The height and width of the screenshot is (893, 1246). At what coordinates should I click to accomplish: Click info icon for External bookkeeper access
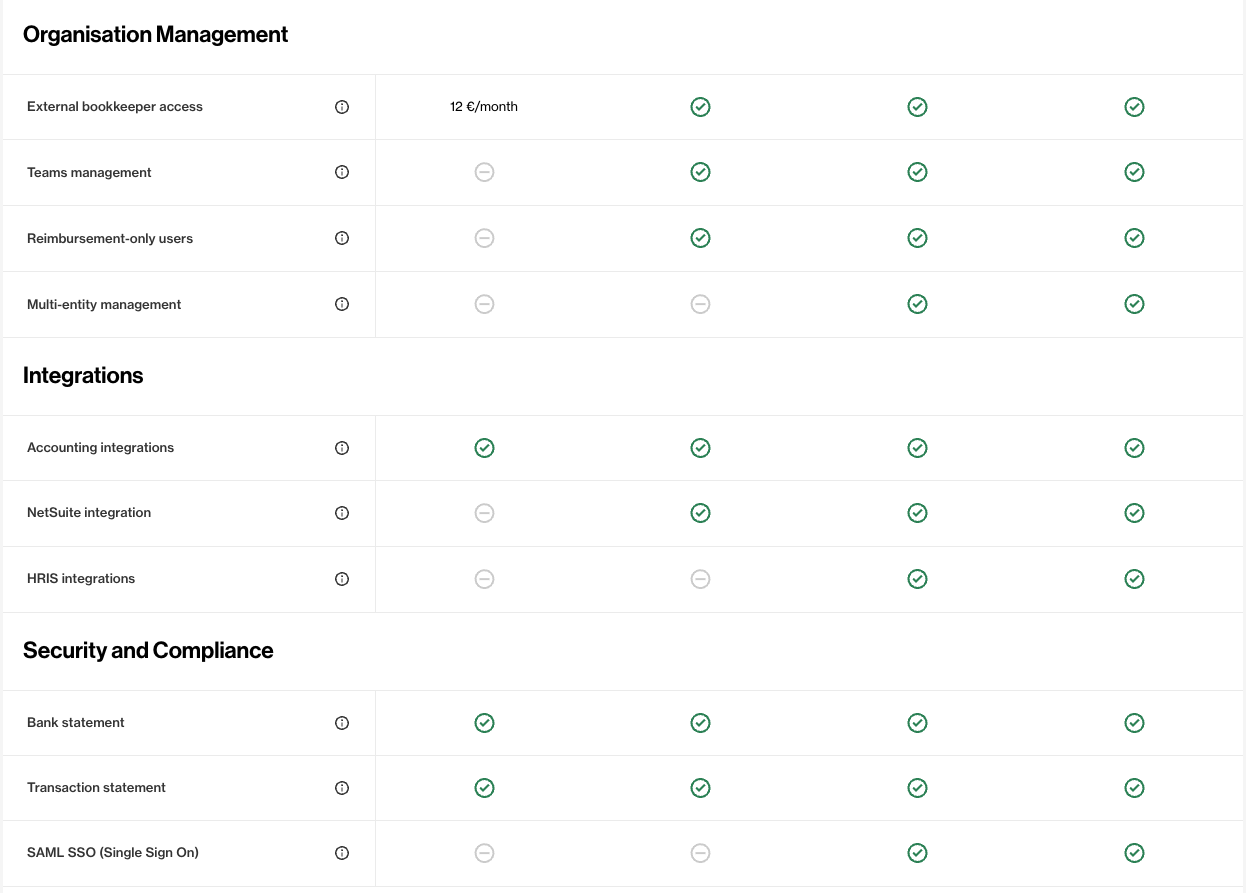tap(342, 107)
